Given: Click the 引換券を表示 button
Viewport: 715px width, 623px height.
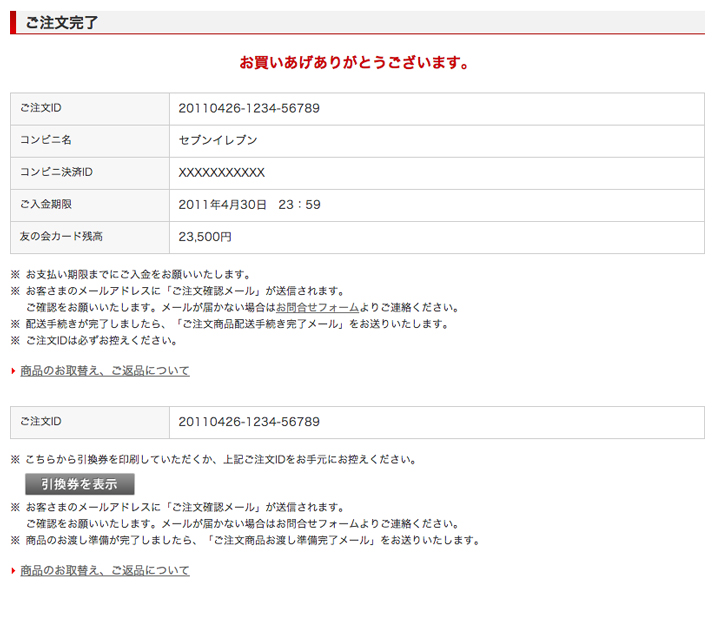Looking at the screenshot, I should point(80,484).
